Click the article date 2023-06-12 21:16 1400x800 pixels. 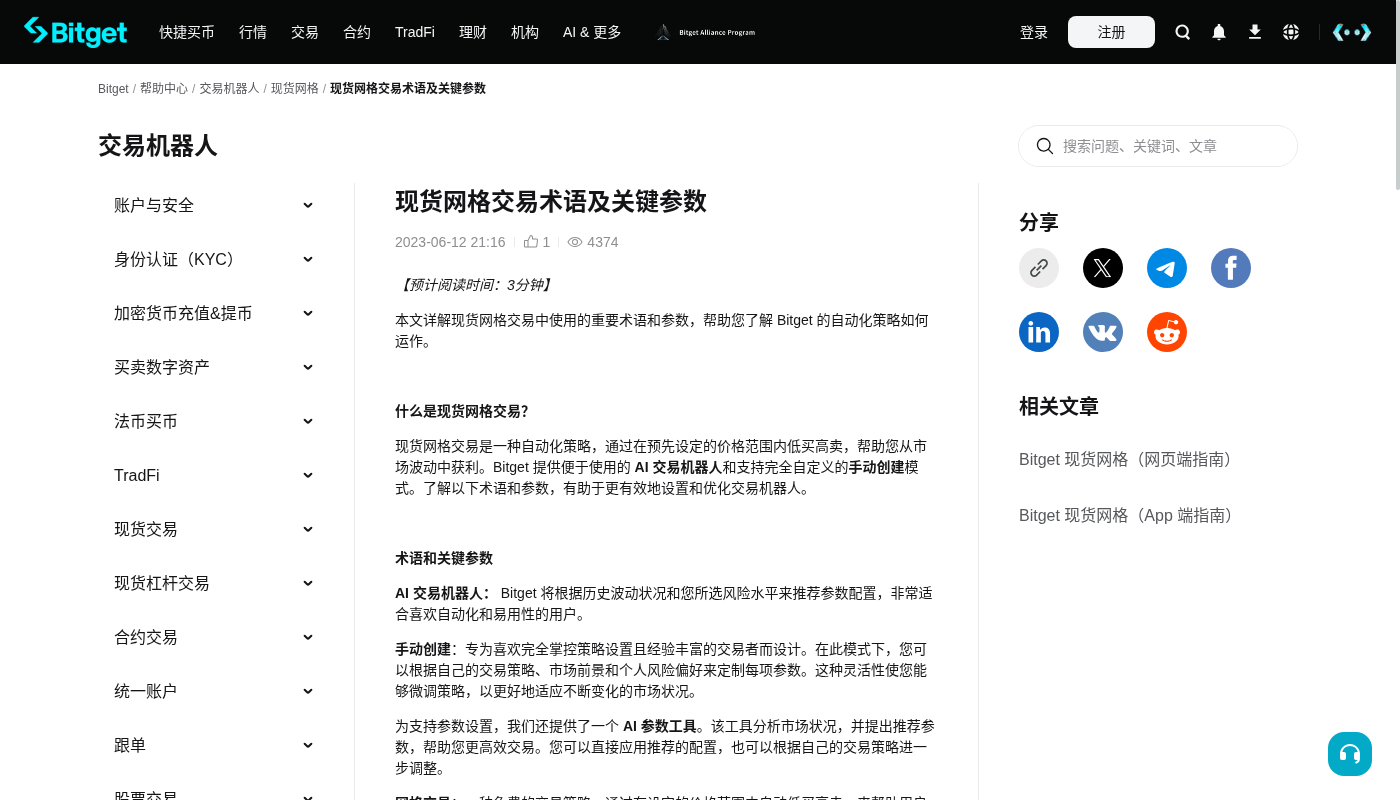click(450, 242)
